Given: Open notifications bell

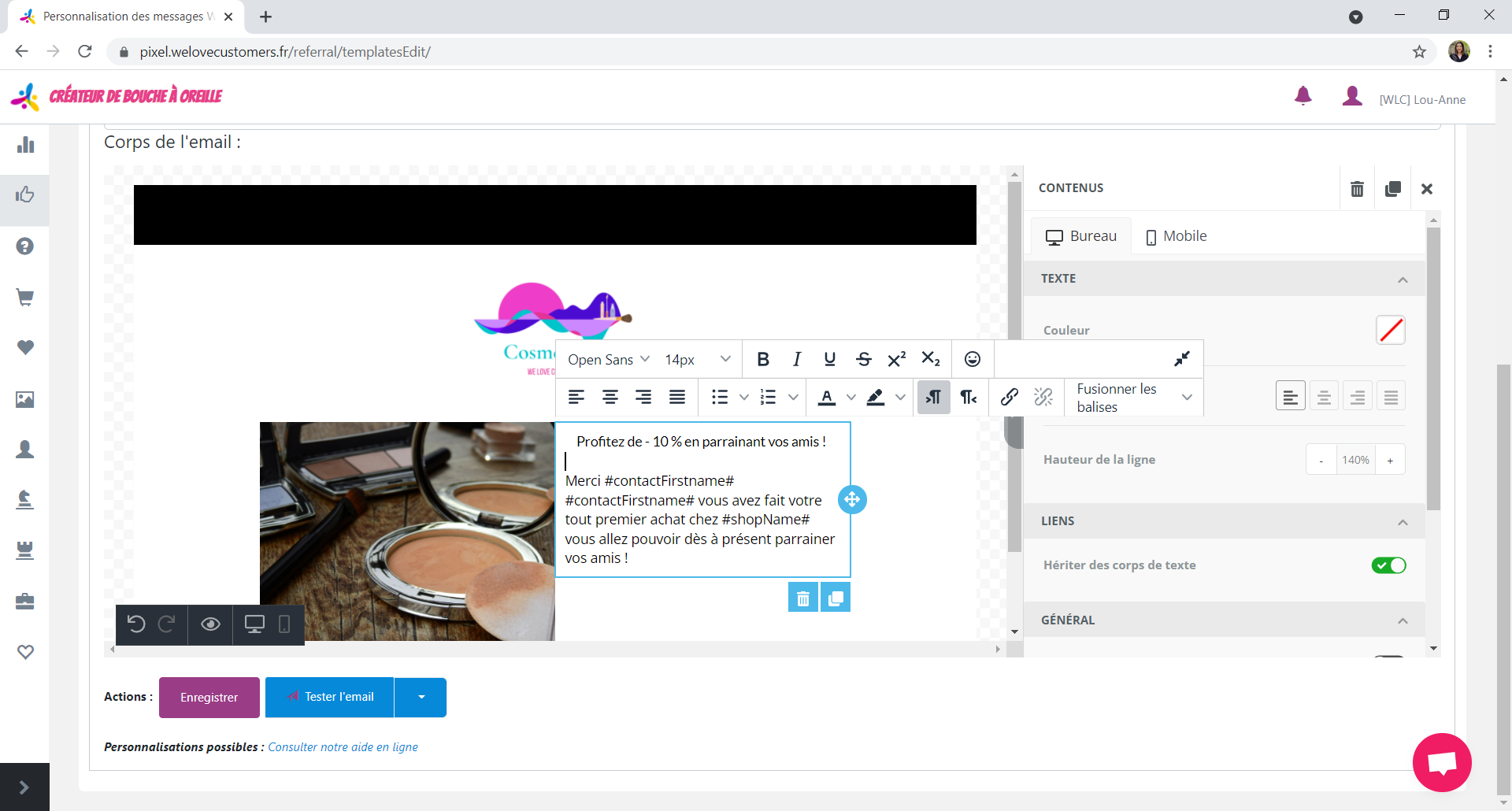Looking at the screenshot, I should point(1303,96).
